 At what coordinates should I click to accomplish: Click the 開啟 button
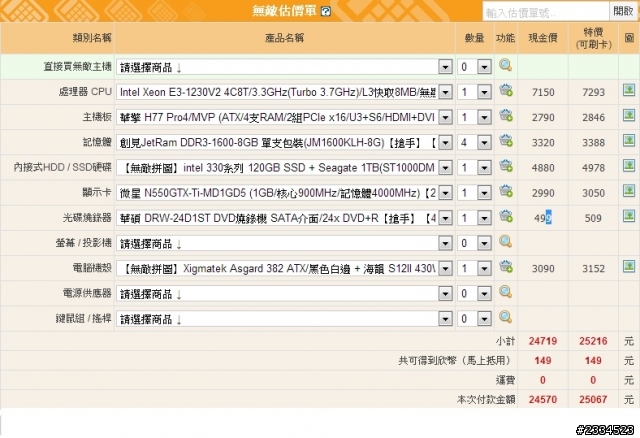pos(623,11)
